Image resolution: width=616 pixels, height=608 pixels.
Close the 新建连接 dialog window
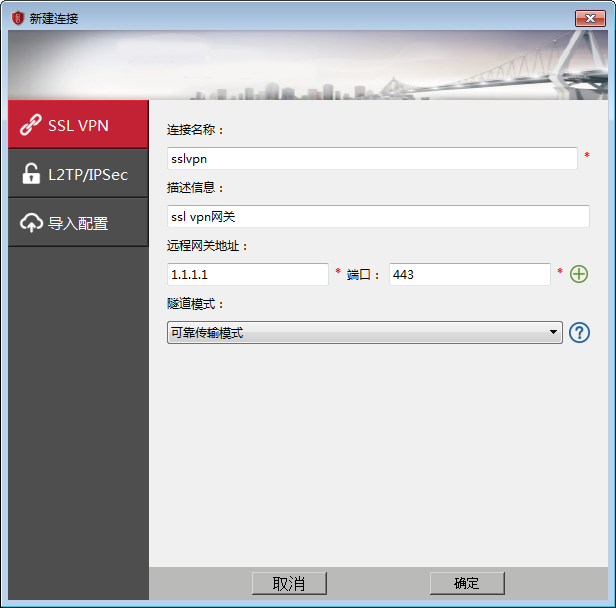pos(590,18)
